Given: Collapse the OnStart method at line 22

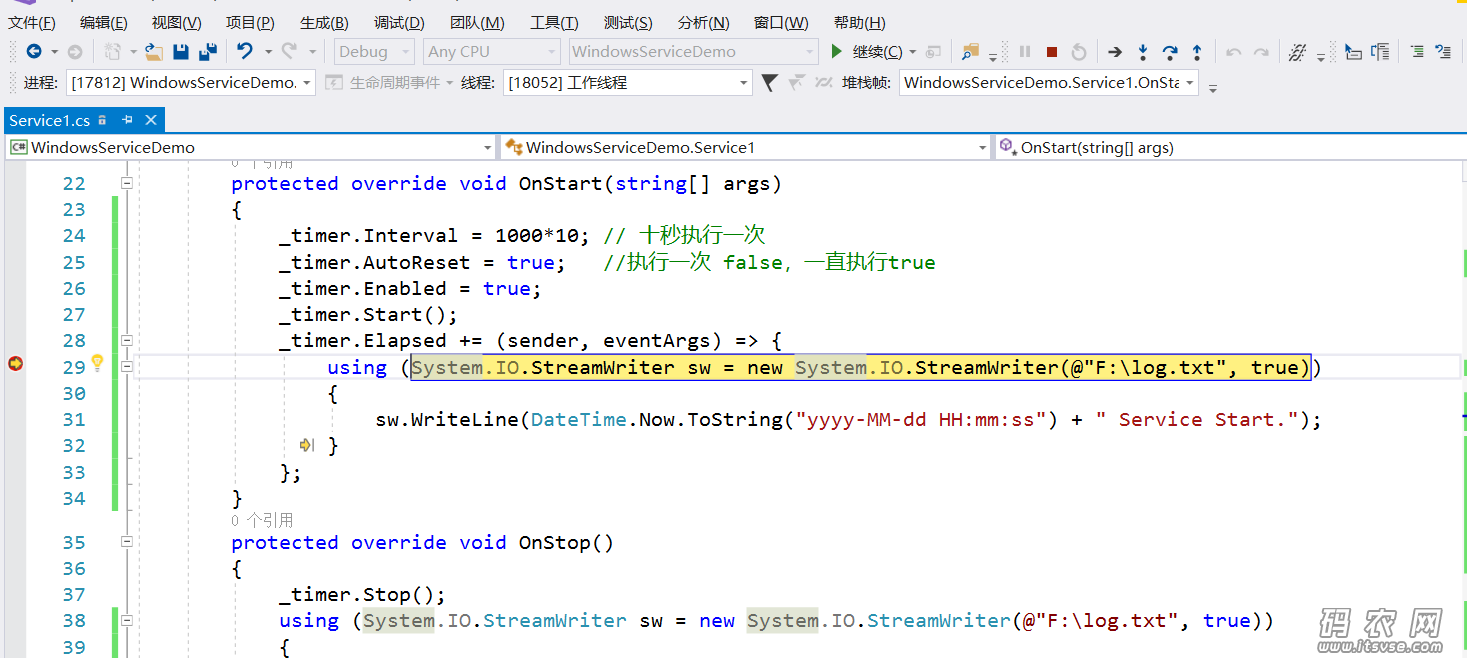Looking at the screenshot, I should tap(127, 183).
